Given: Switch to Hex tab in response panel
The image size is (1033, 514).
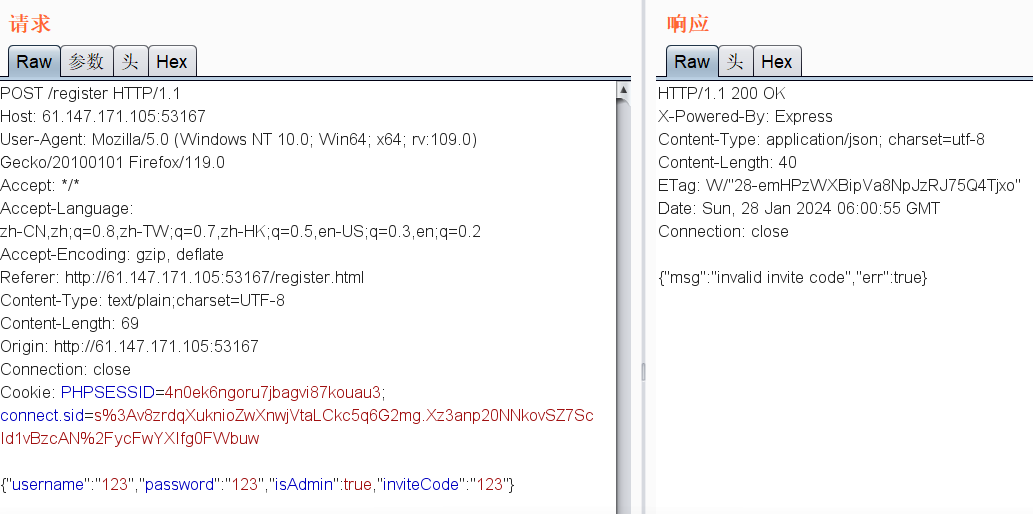Looking at the screenshot, I should [x=777, y=61].
